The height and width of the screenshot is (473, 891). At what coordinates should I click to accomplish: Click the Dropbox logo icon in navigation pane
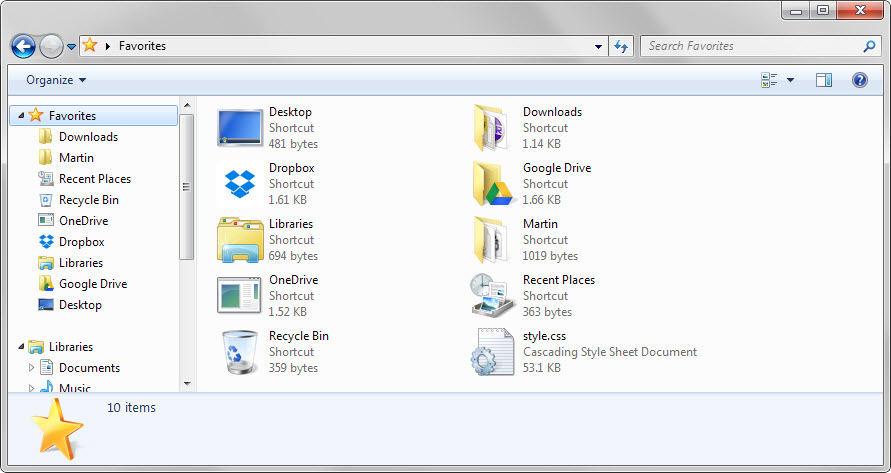(x=46, y=242)
